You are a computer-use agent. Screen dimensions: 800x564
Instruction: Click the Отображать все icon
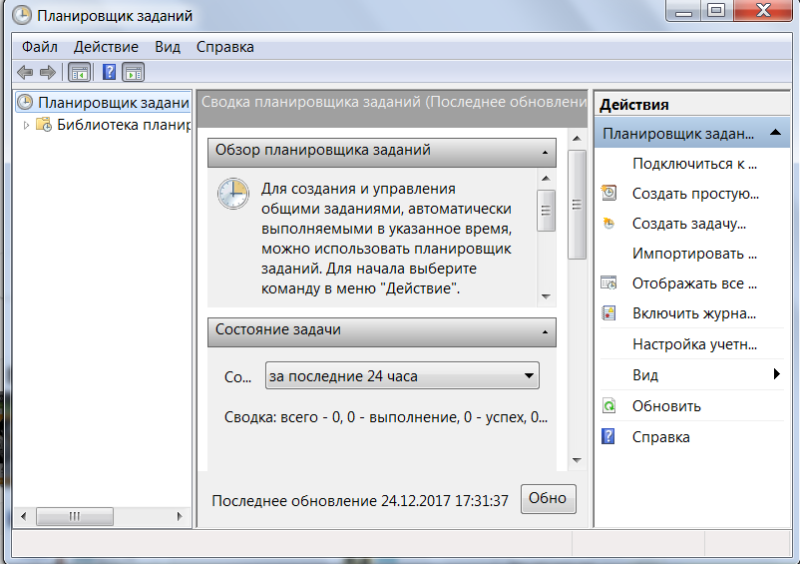click(x=609, y=283)
